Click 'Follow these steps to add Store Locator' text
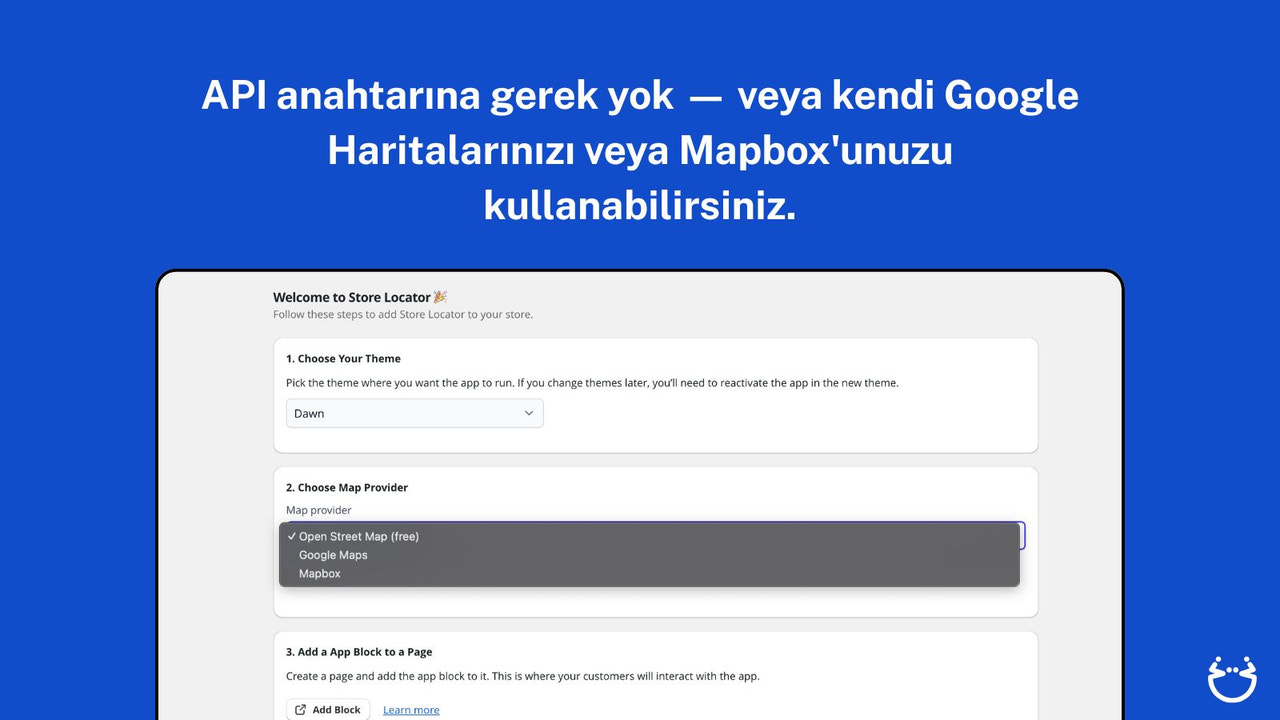This screenshot has width=1280, height=720. click(x=403, y=314)
